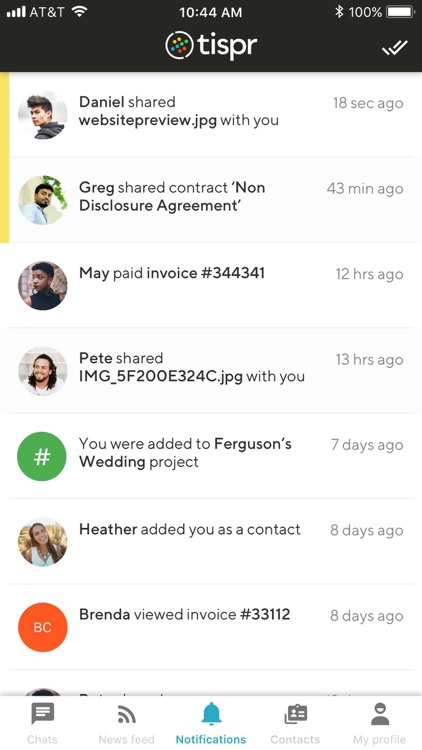This screenshot has height=750, width=422.
Task: Tap the mark all as read double-check icon
Action: (395, 47)
